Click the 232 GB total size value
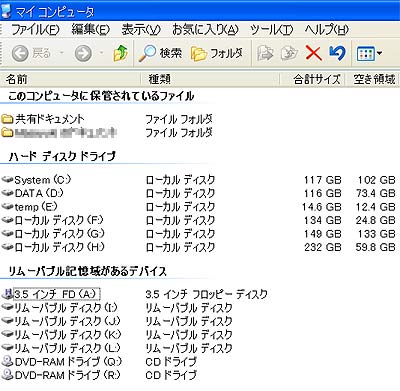 323,247
